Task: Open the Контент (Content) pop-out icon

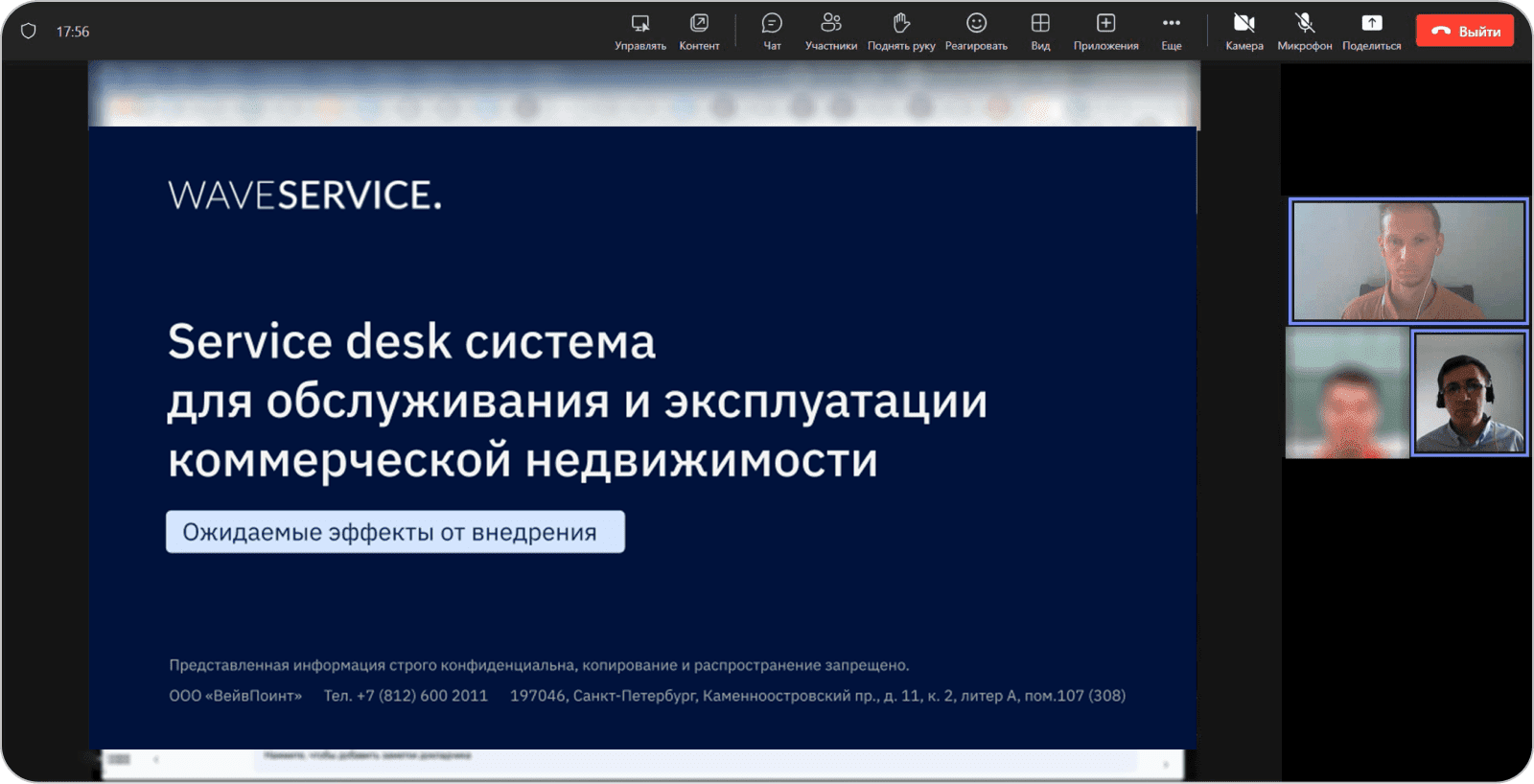Action: pyautogui.click(x=699, y=31)
